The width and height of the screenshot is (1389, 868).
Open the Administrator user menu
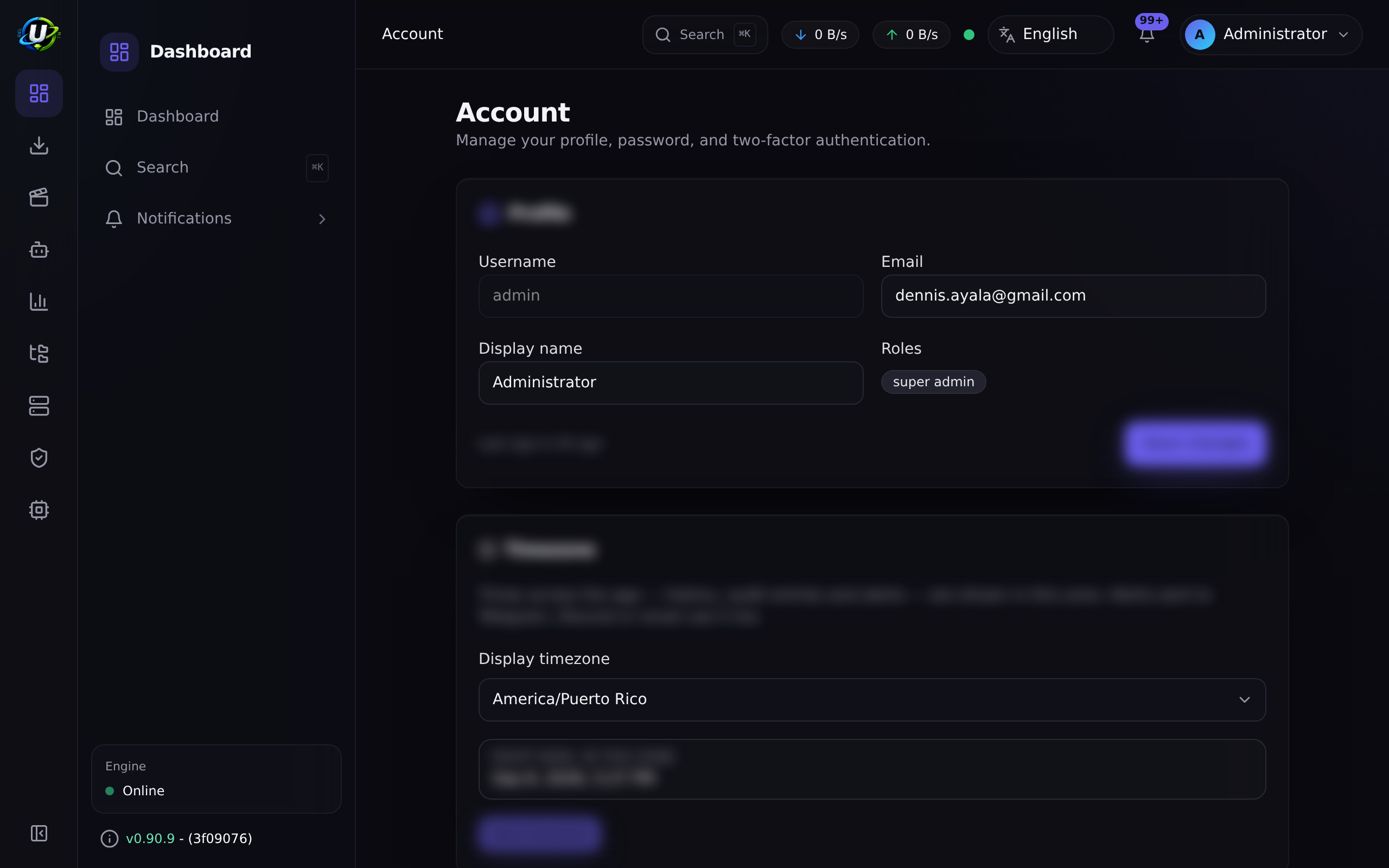pos(1271,34)
